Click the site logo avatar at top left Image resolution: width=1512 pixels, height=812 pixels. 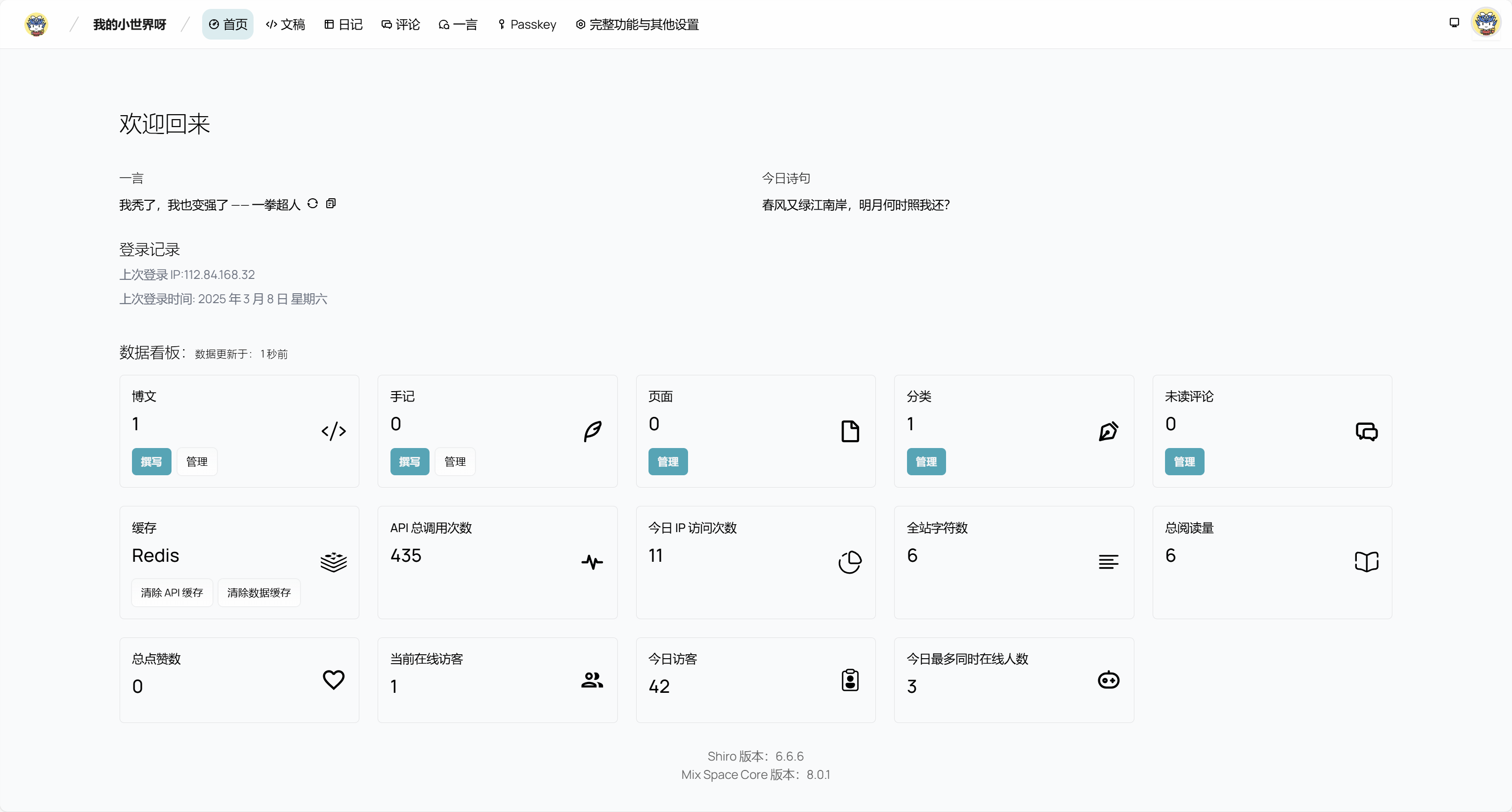(37, 24)
